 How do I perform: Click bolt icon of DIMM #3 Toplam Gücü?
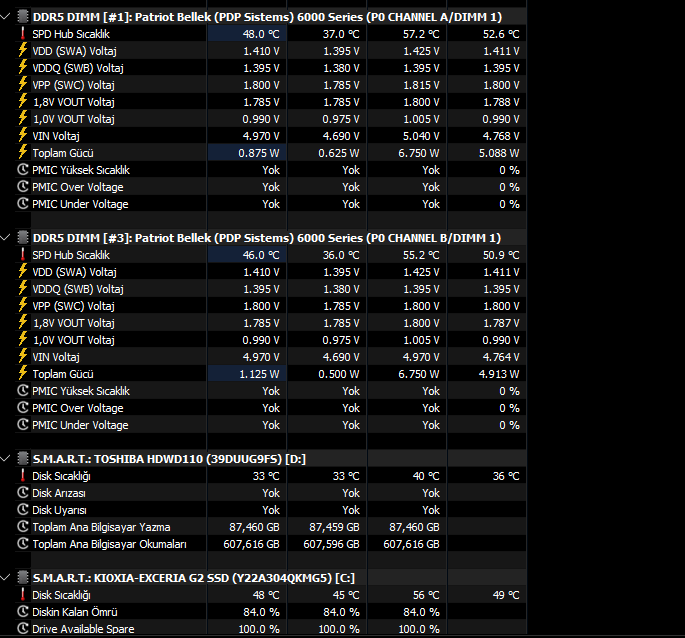[23, 374]
